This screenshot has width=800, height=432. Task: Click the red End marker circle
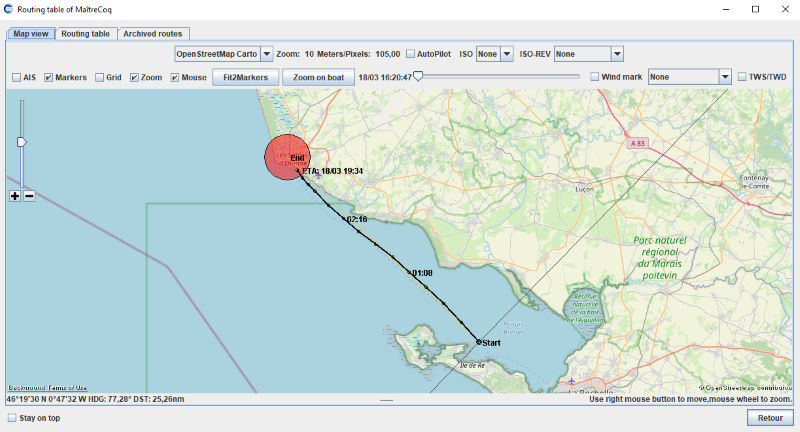287,158
